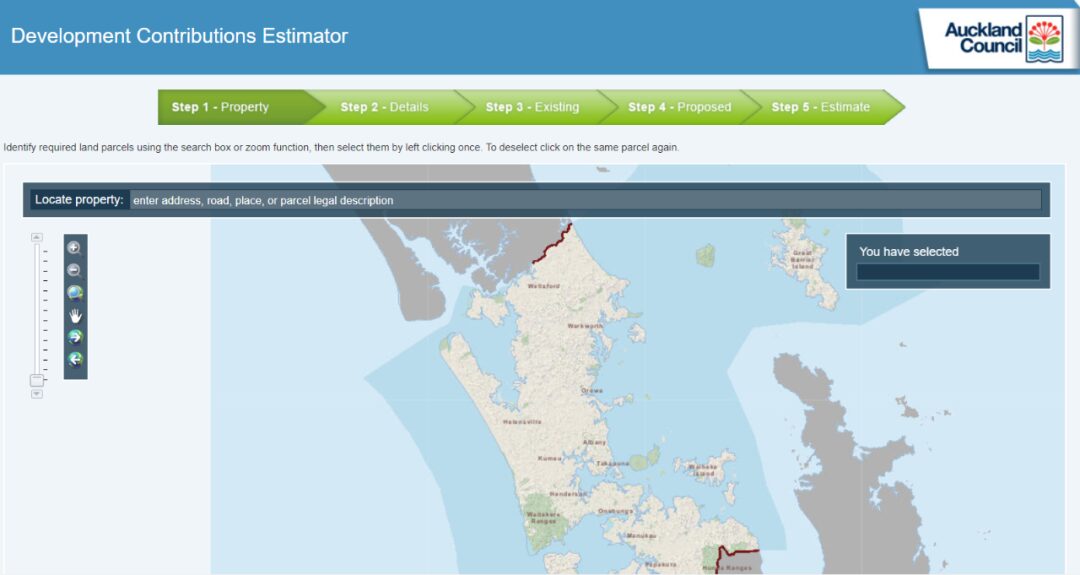
Task: Click the zoom slider handle
Action: point(37,380)
